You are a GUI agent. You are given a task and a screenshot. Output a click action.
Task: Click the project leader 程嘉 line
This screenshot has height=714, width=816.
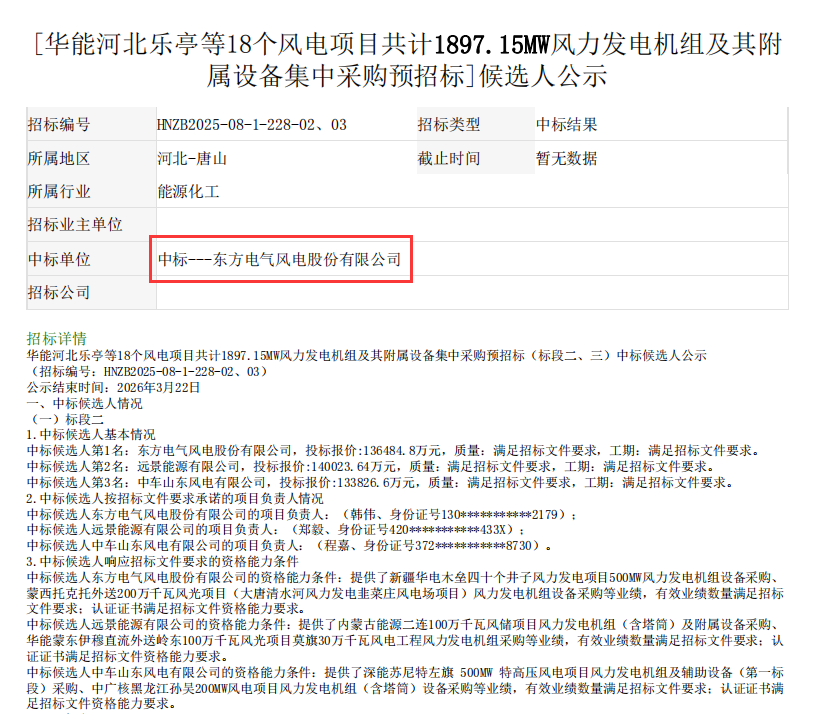click(289, 546)
